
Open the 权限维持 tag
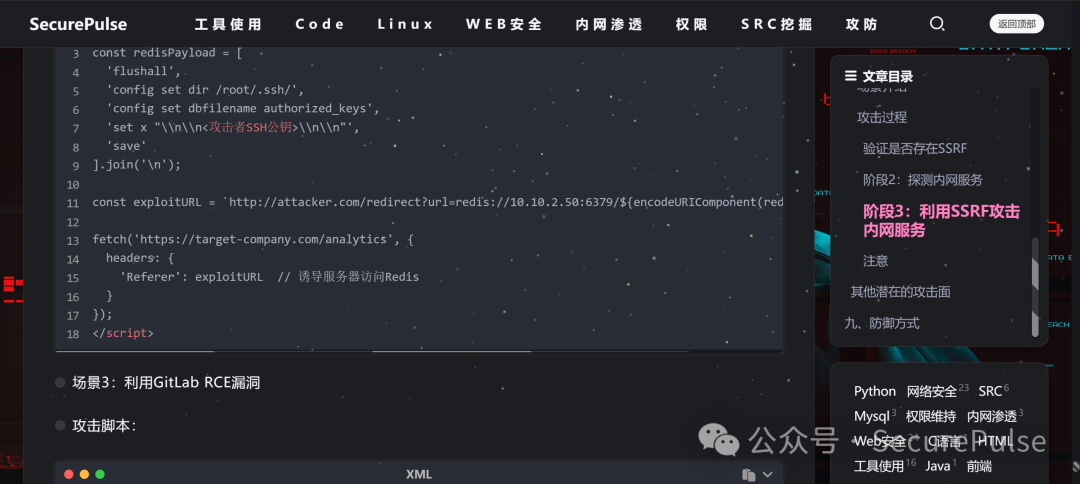tap(931, 416)
